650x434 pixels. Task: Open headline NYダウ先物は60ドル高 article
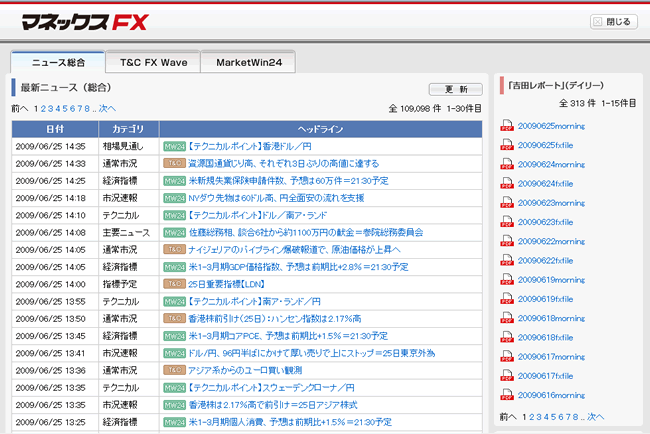pos(276,198)
